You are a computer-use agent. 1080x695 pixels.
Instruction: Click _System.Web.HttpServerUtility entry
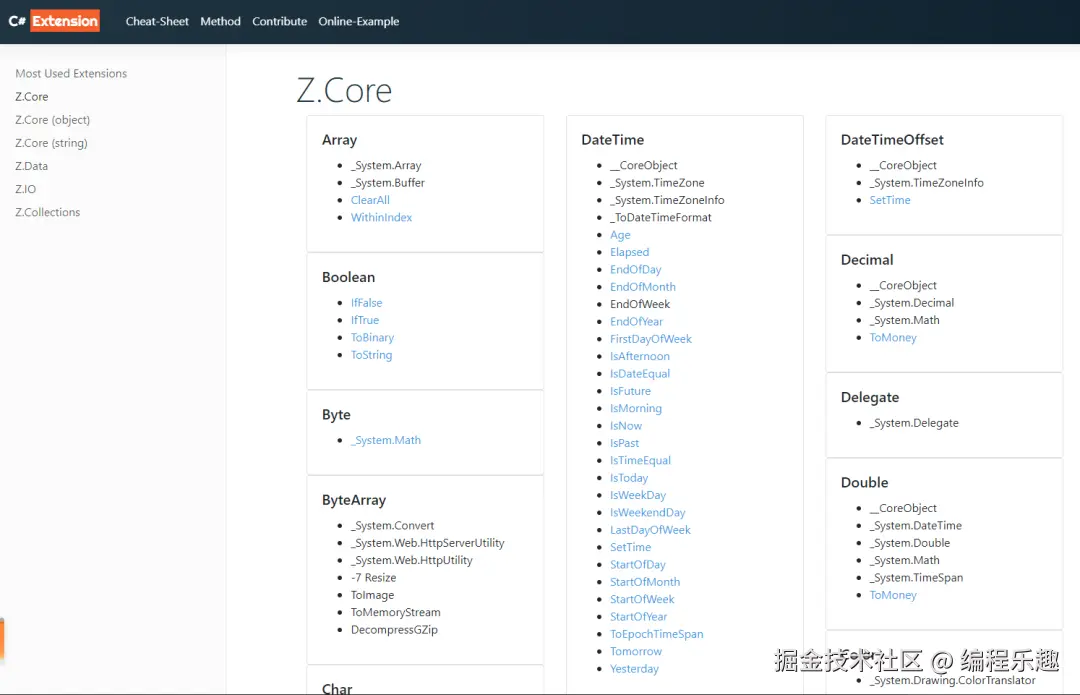[428, 543]
